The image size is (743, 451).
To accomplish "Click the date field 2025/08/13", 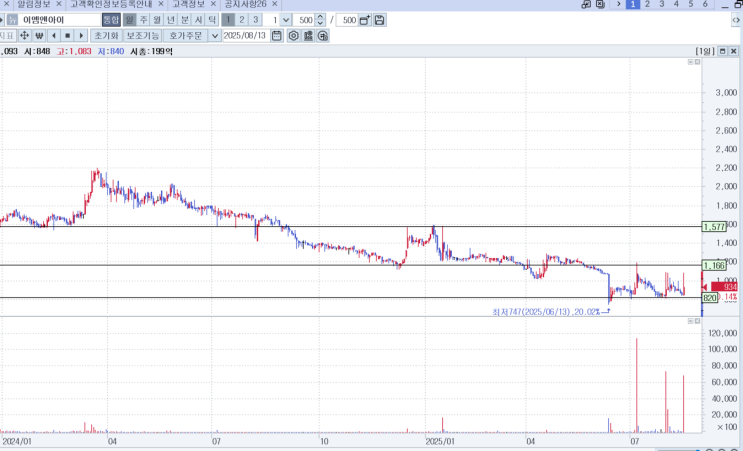I will (x=245, y=36).
